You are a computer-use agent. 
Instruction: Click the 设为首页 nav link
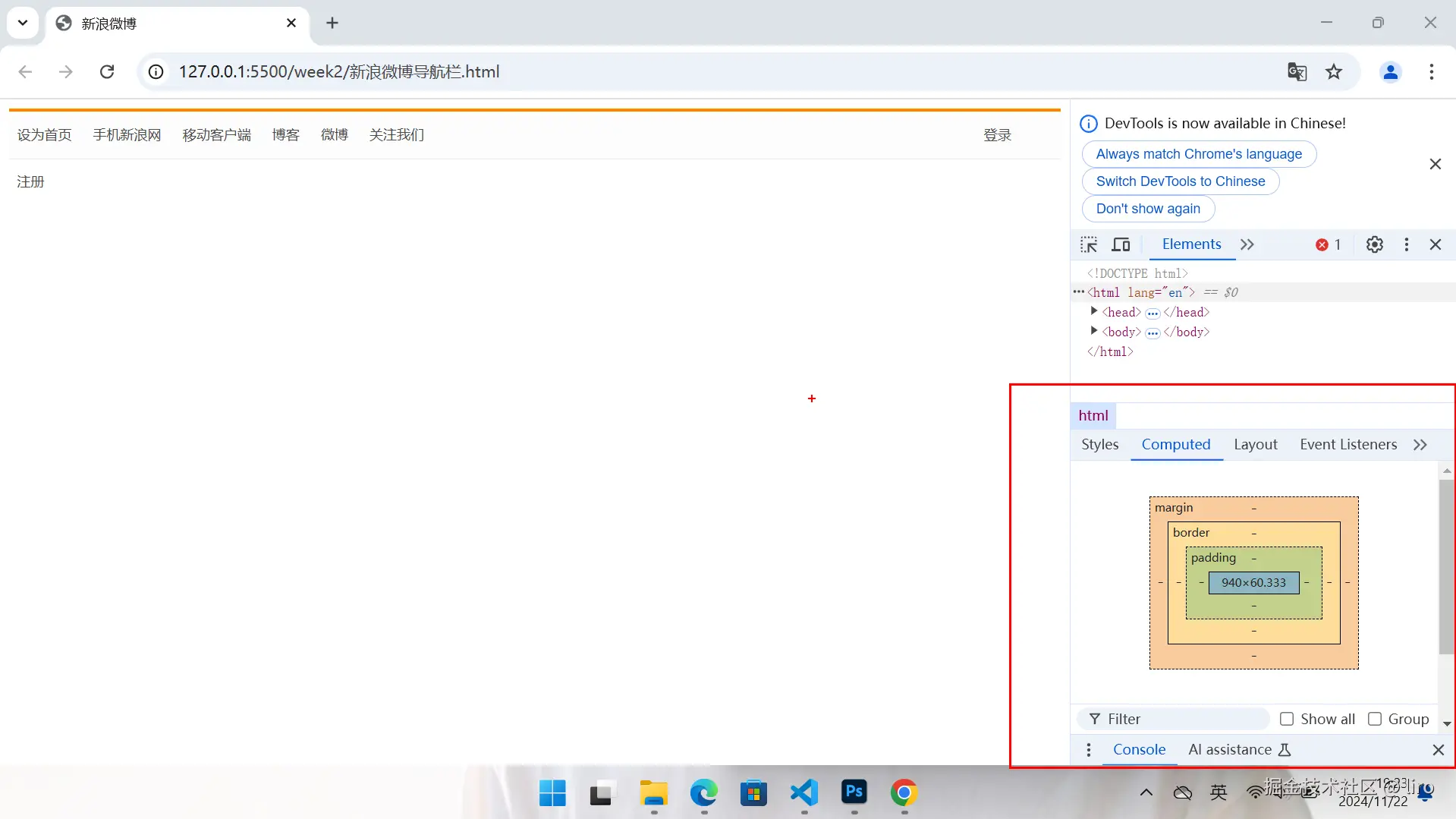44,135
